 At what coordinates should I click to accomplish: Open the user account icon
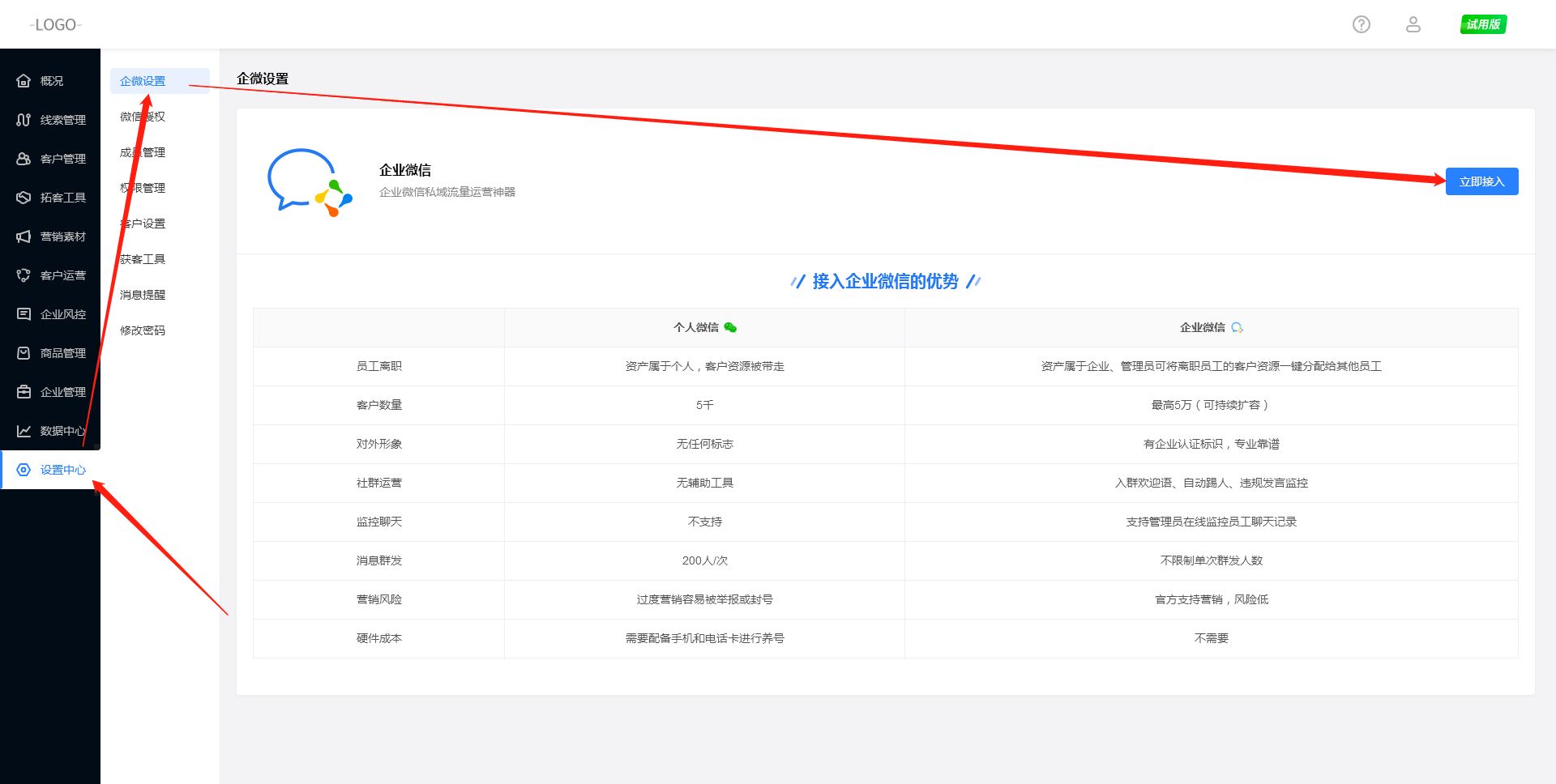1413,24
